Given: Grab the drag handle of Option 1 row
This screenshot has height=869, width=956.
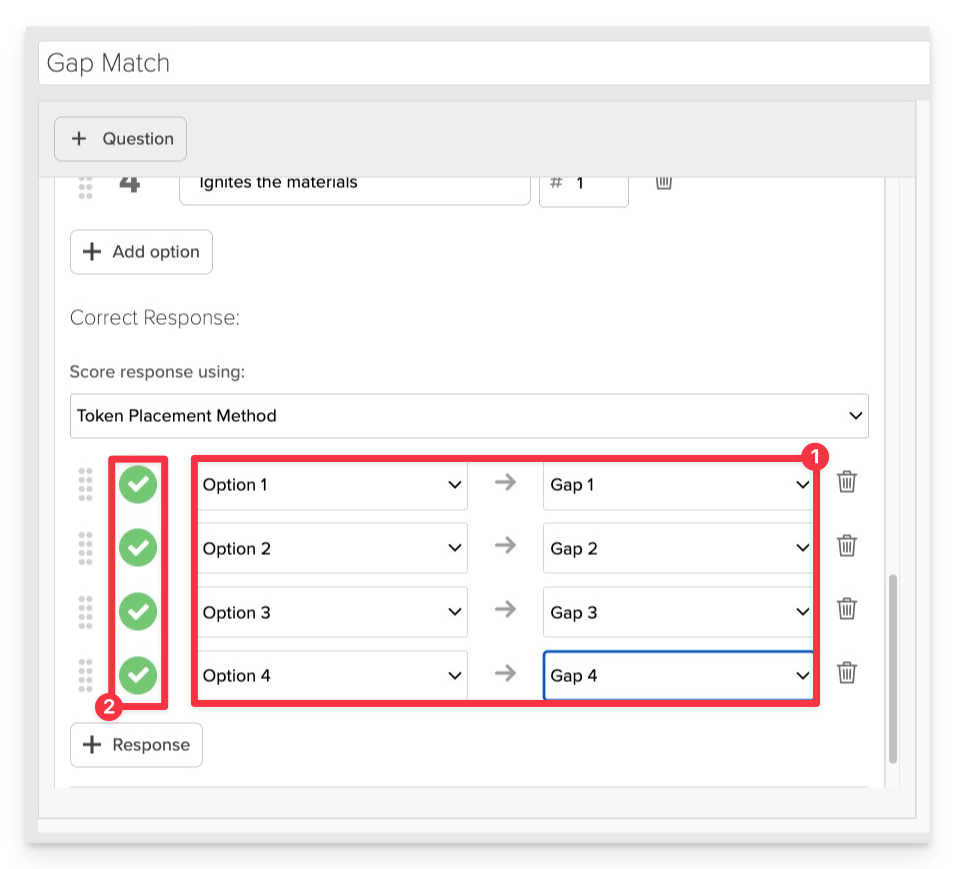Looking at the screenshot, I should [x=85, y=485].
